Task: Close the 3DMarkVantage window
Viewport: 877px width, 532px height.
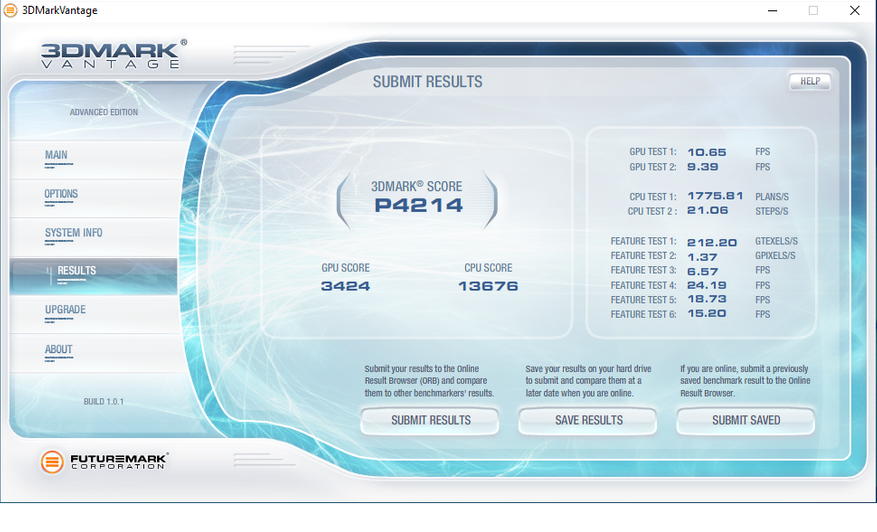Action: click(855, 11)
